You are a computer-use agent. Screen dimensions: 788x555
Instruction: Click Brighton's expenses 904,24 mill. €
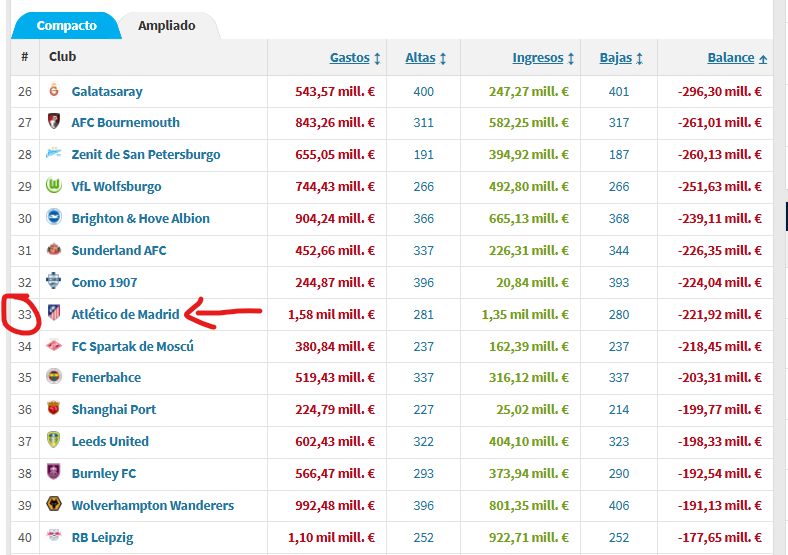click(335, 219)
